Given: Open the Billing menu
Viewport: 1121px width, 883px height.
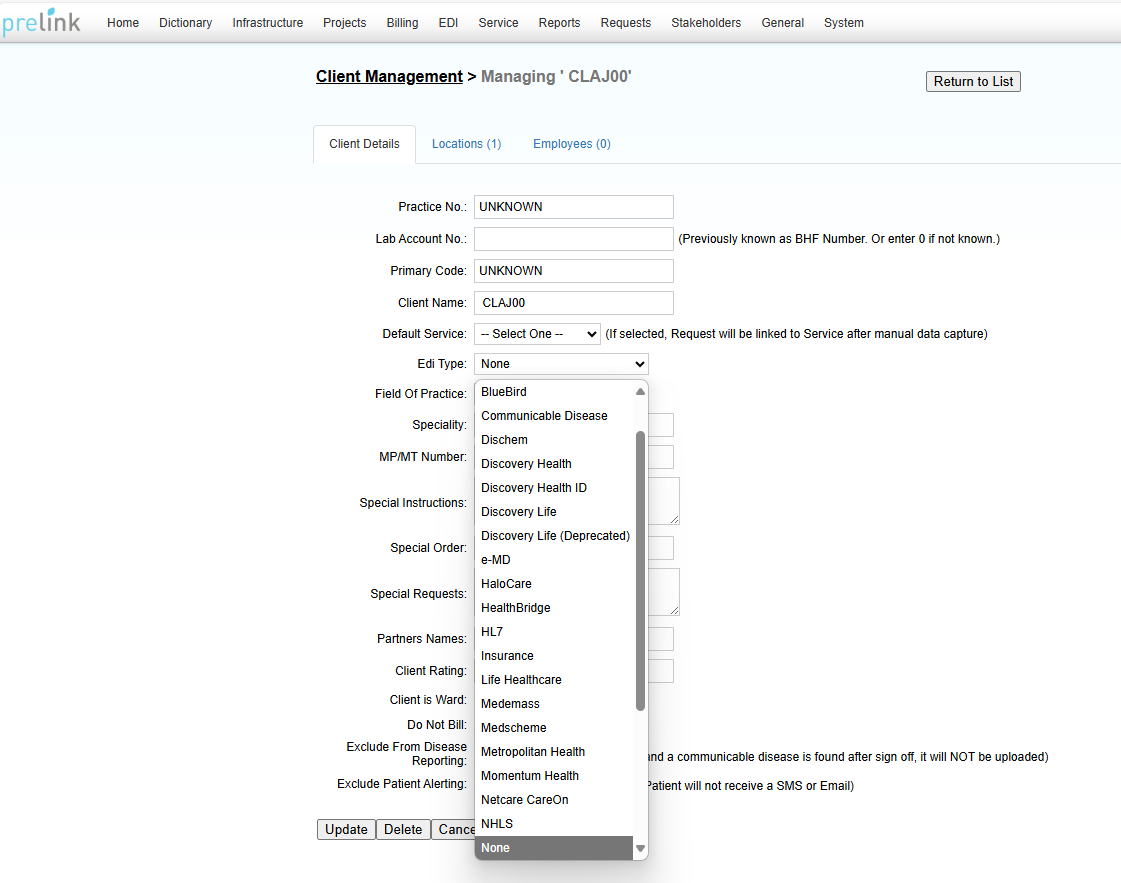Looking at the screenshot, I should coord(403,23).
